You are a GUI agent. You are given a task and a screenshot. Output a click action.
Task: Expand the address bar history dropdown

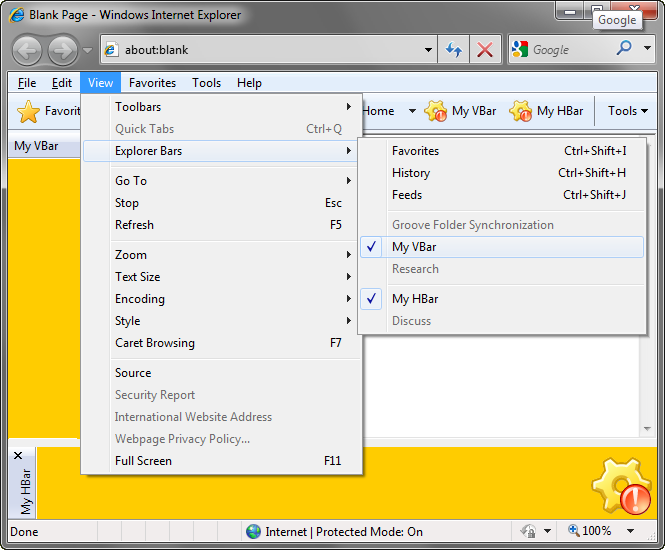point(428,50)
